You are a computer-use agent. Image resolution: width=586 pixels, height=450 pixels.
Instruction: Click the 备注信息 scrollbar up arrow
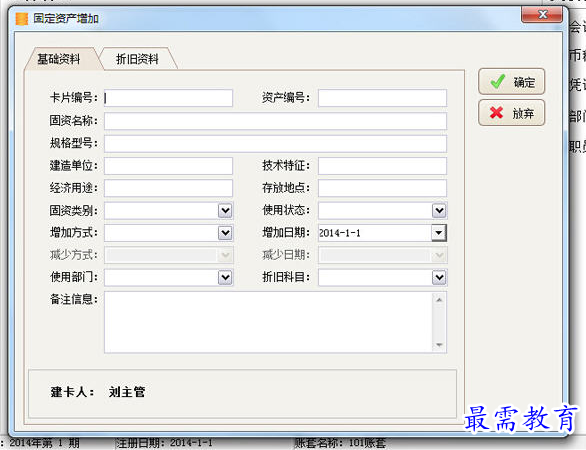pos(439,300)
